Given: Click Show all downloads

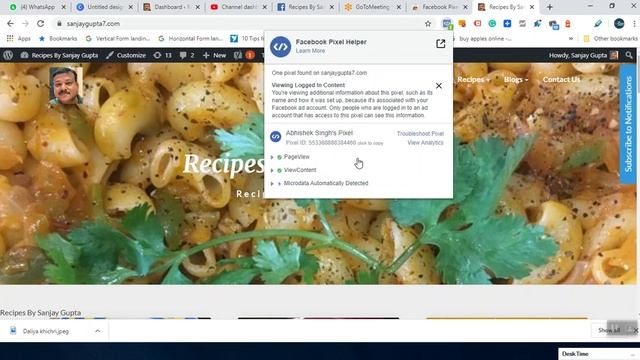Looking at the screenshot, I should click(609, 330).
